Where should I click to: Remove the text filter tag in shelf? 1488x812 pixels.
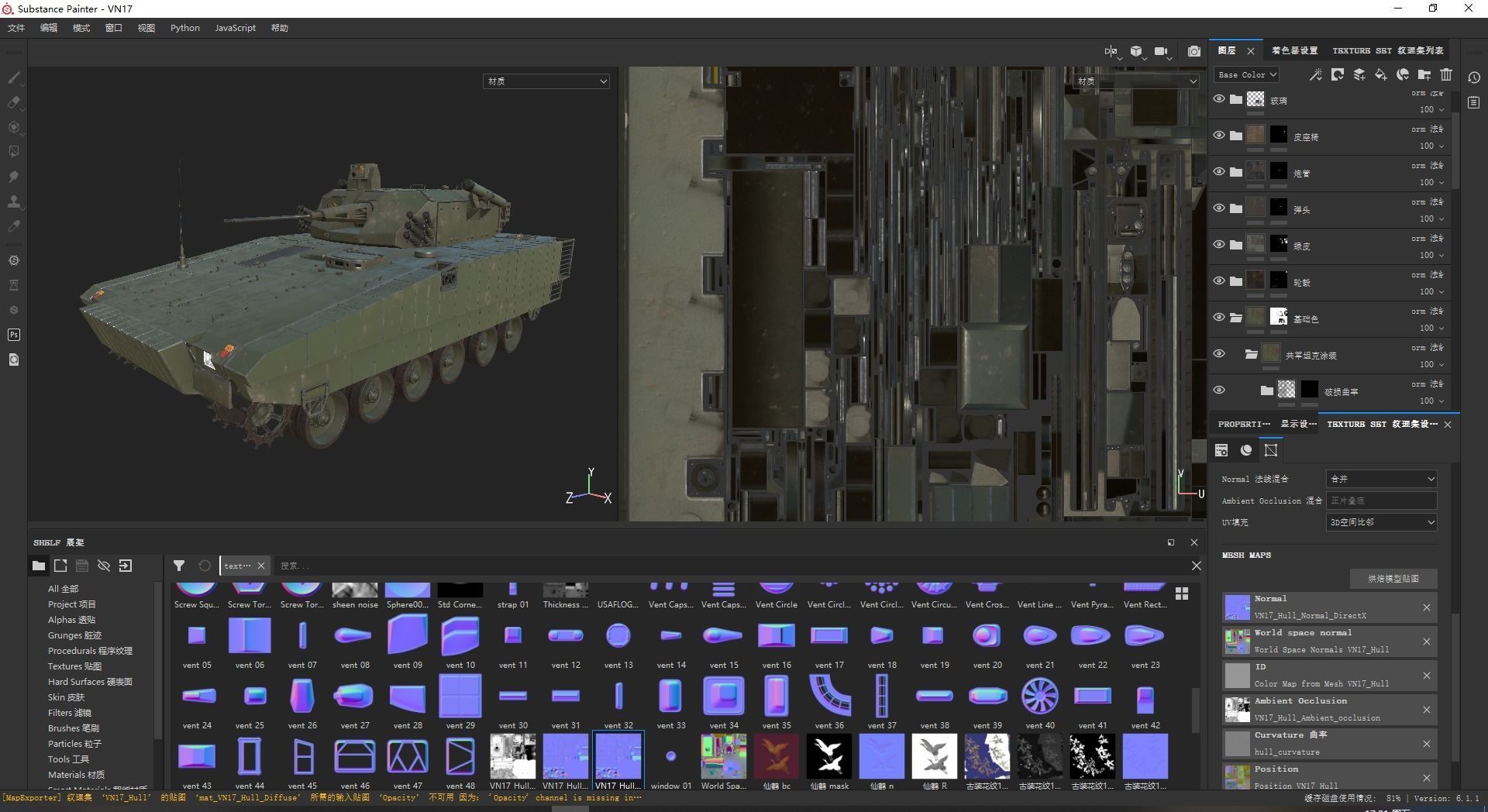[x=261, y=566]
